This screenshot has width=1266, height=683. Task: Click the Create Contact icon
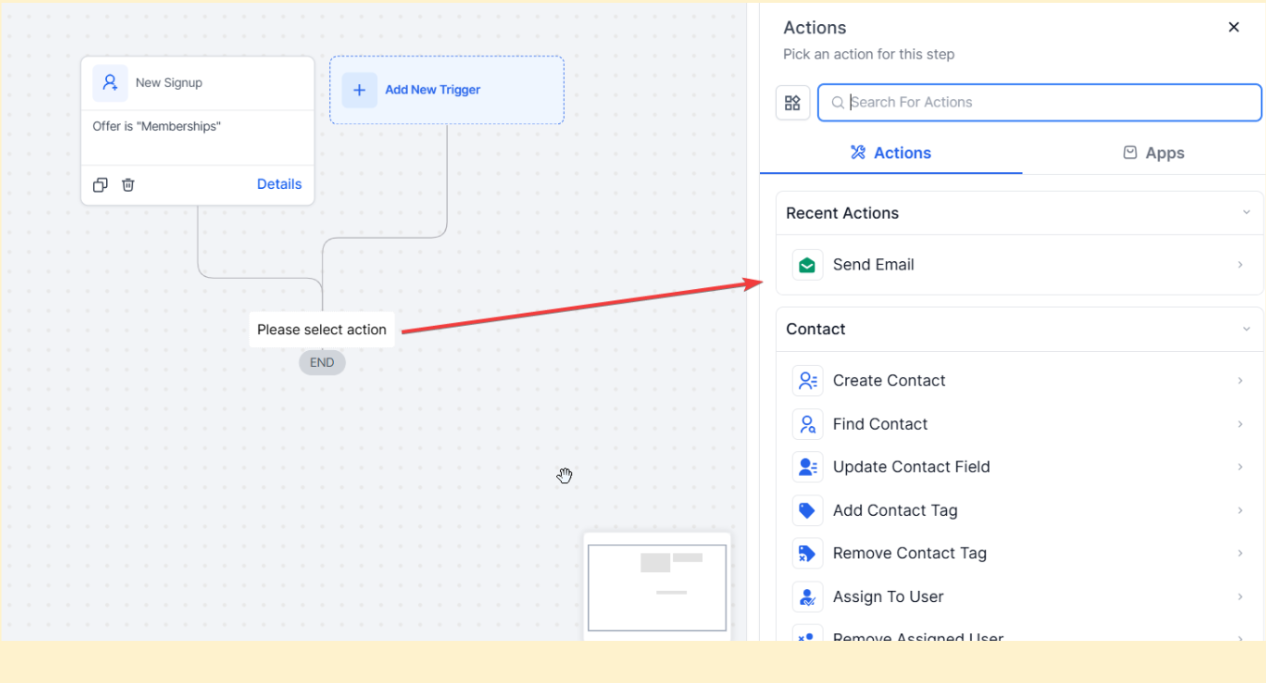tap(807, 381)
